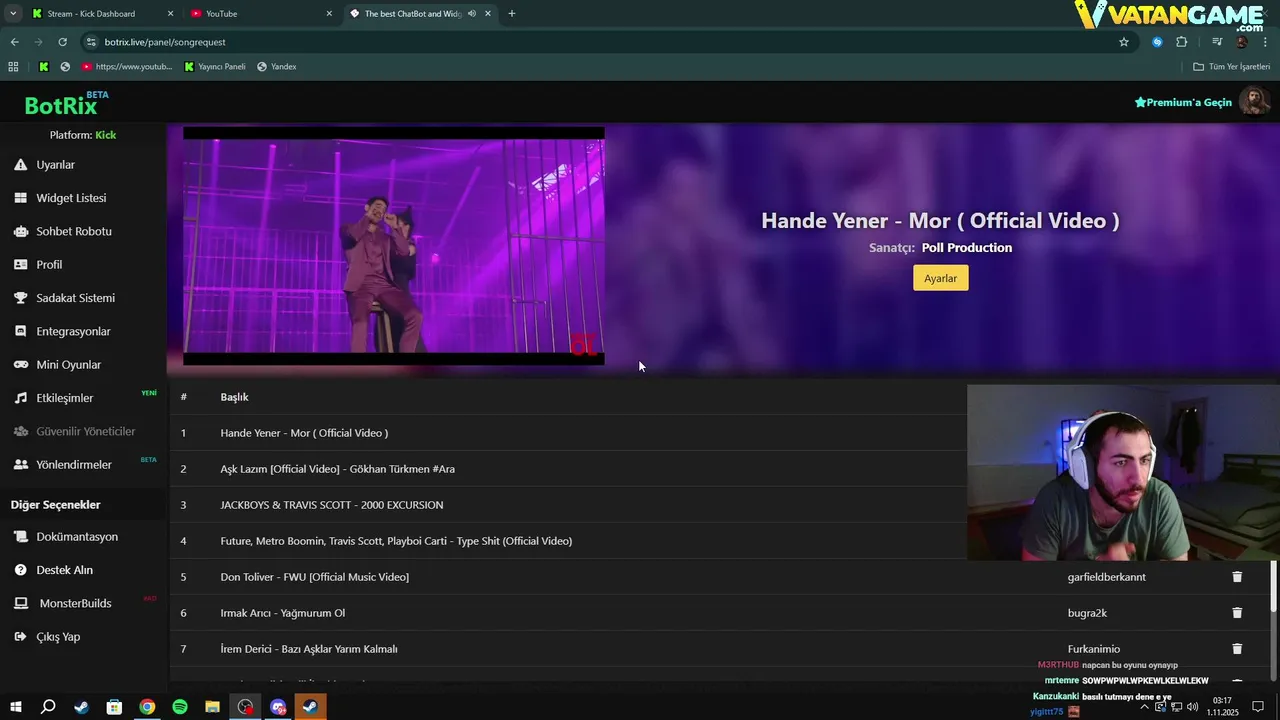Image resolution: width=1280 pixels, height=720 pixels.
Task: Open Spotify from the taskbar
Action: pyautogui.click(x=180, y=707)
